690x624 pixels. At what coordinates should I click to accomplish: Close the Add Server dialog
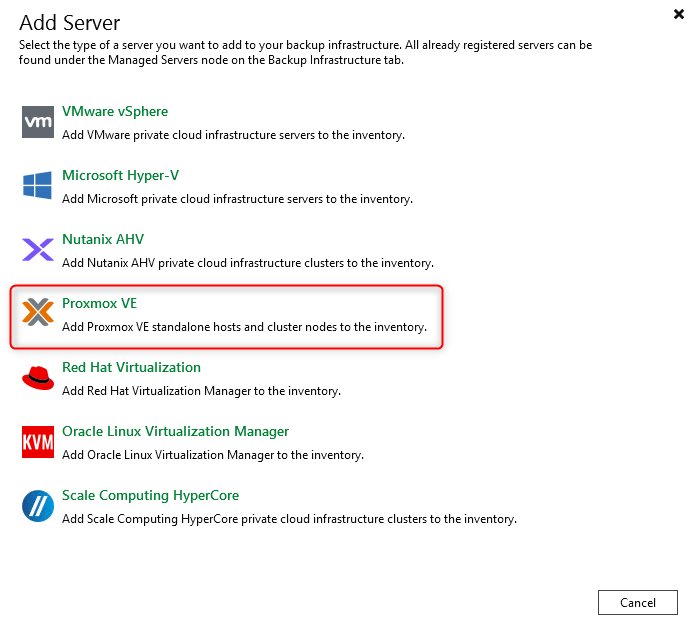tap(679, 14)
